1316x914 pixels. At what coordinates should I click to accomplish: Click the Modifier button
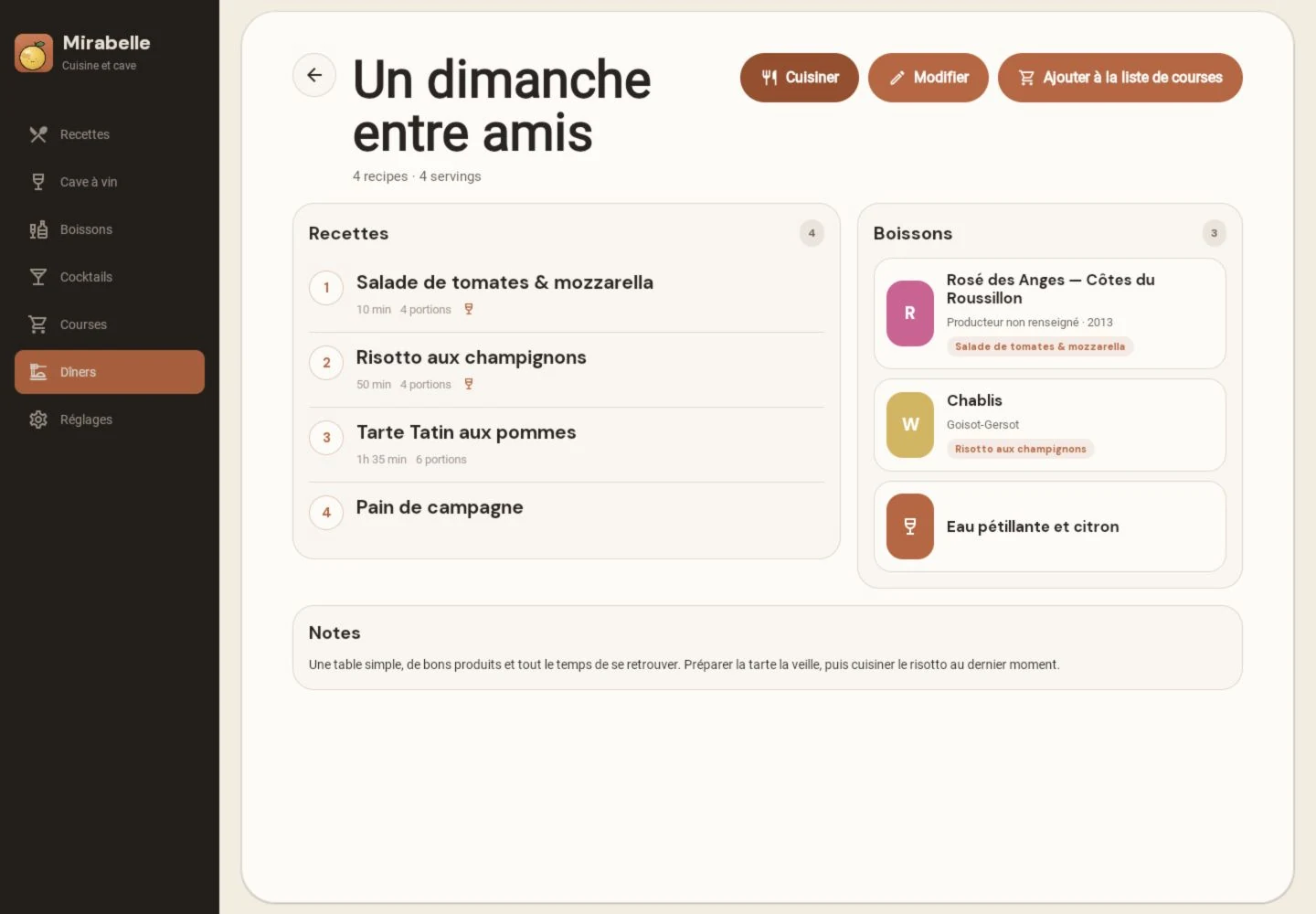(x=929, y=78)
